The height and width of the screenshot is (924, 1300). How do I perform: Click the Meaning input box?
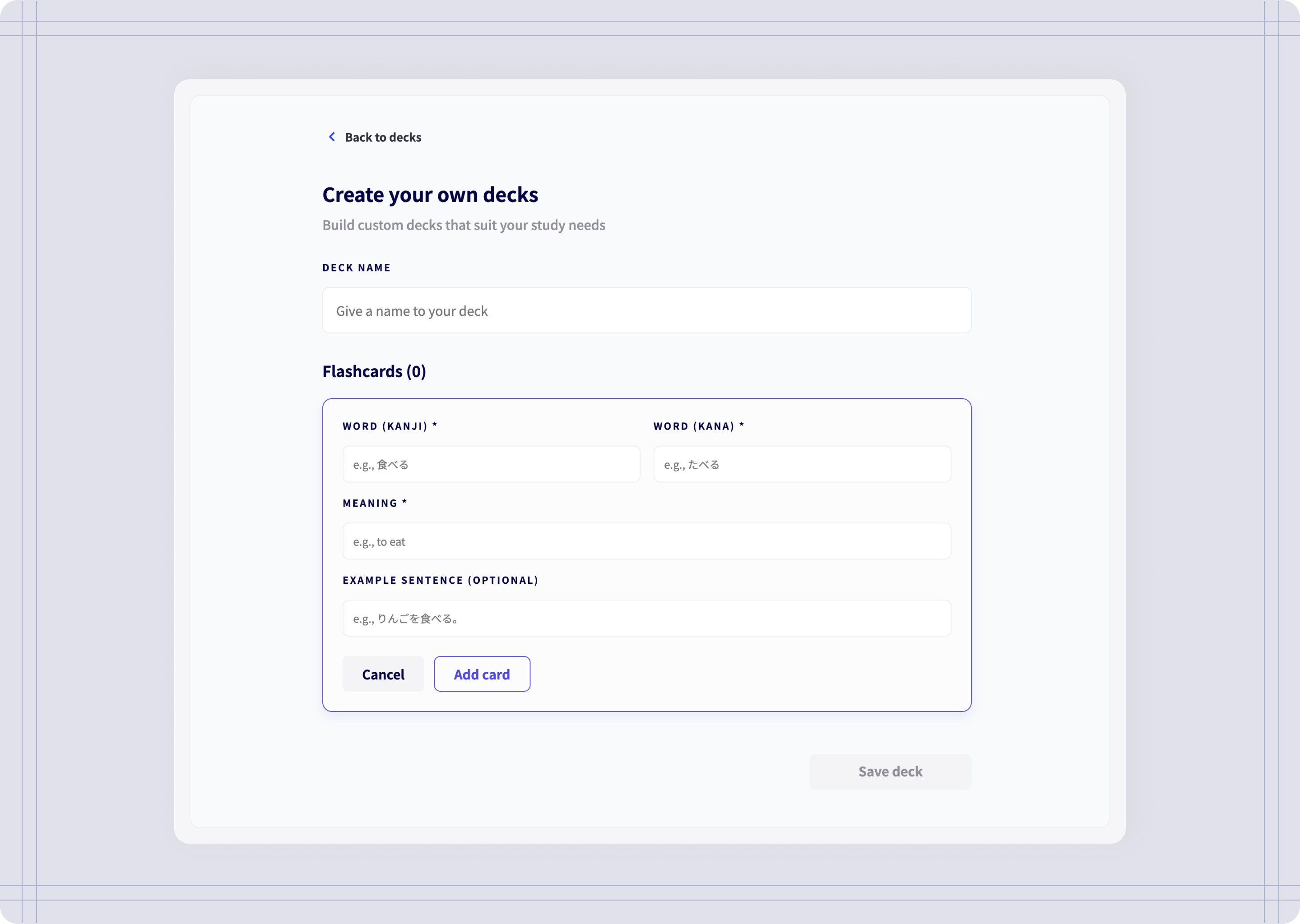[x=646, y=541]
